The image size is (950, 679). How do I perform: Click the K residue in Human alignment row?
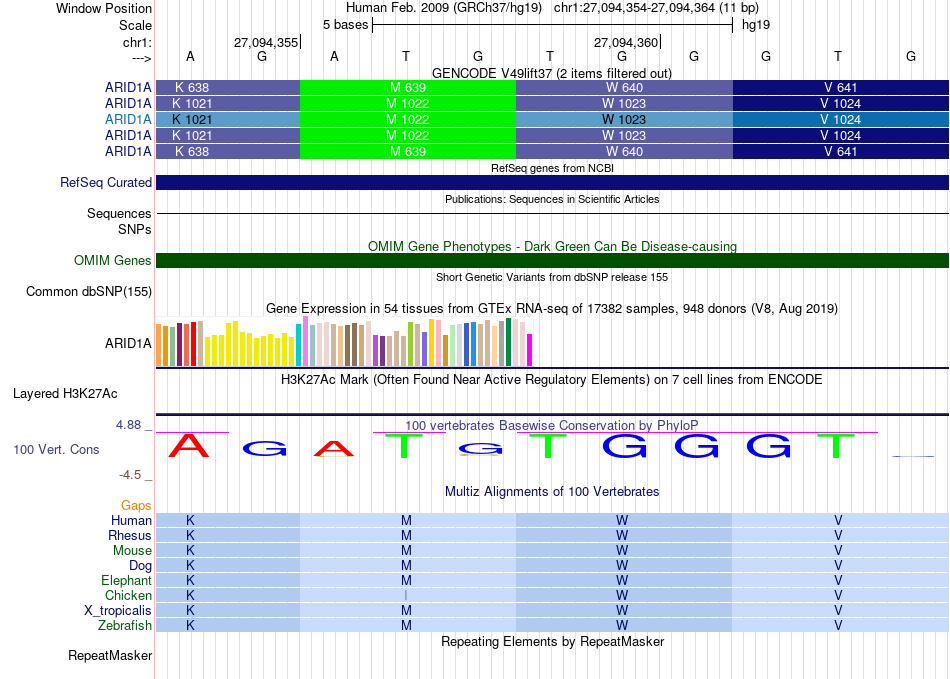pyautogui.click(x=190, y=520)
